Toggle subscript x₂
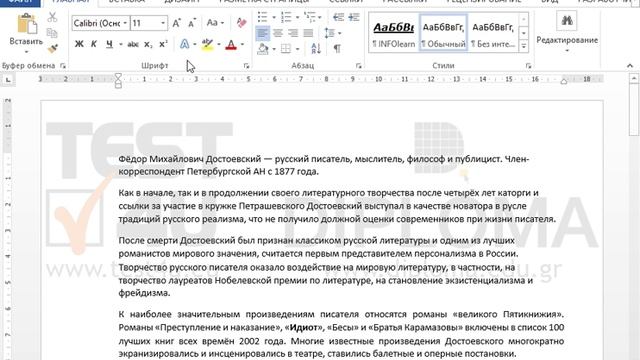This screenshot has height=360, width=640. point(148,44)
